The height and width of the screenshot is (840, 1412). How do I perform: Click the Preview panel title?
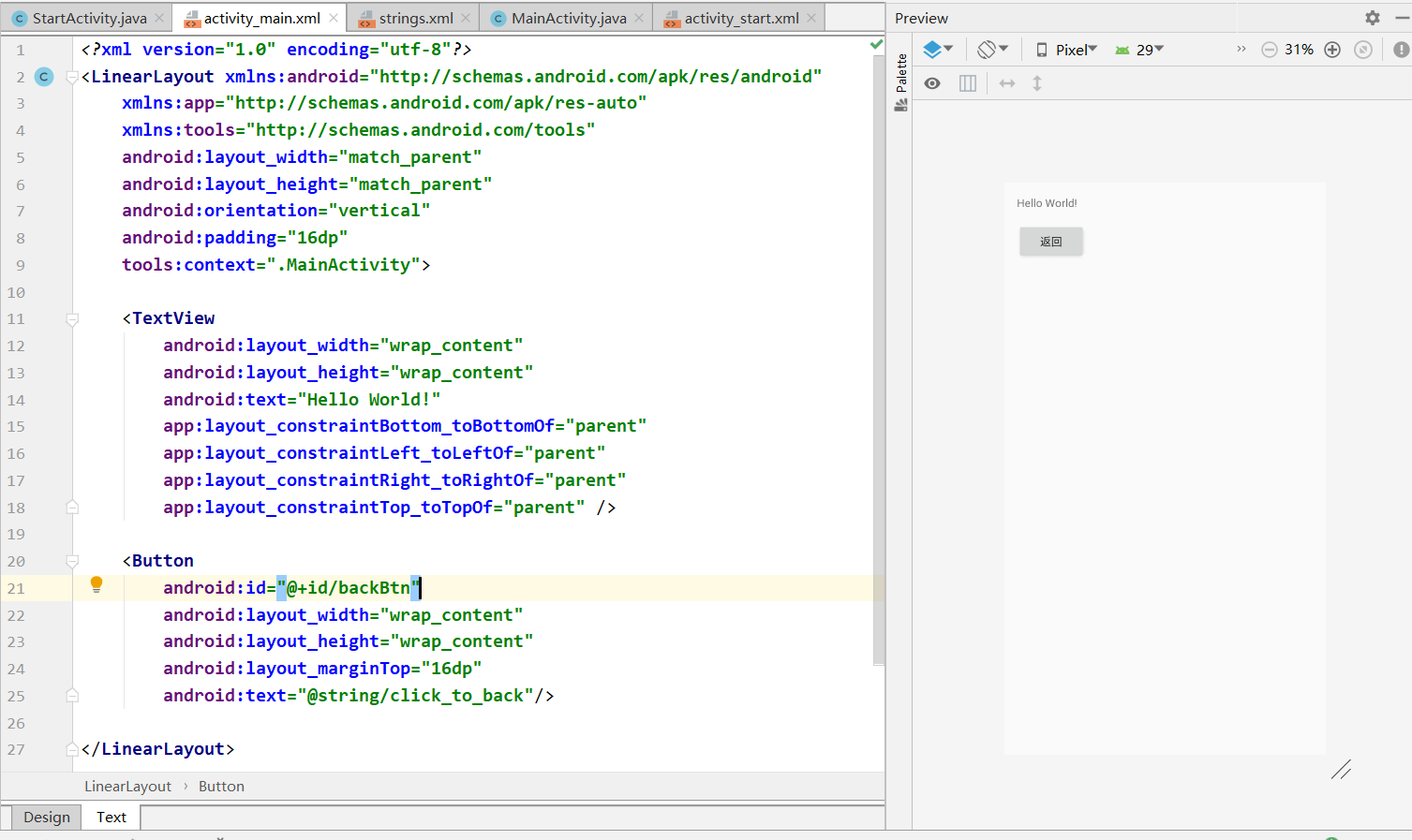[x=921, y=18]
